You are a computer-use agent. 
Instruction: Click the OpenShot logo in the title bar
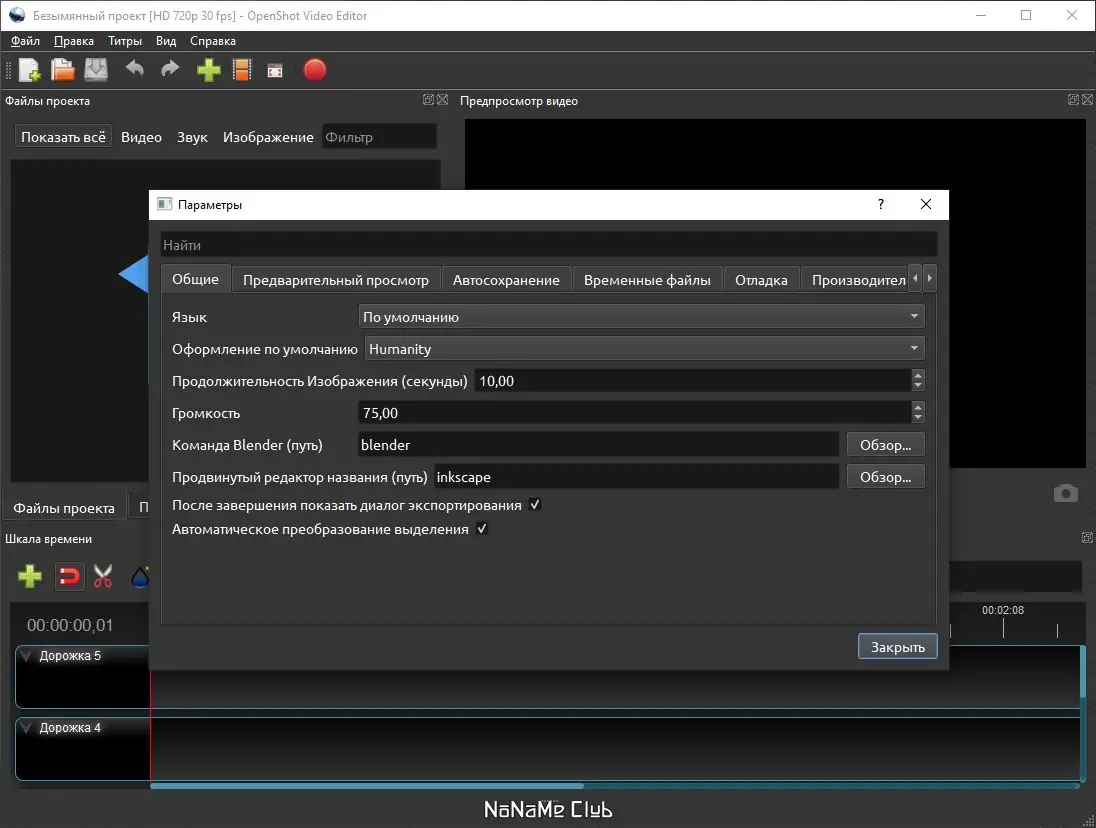17,15
